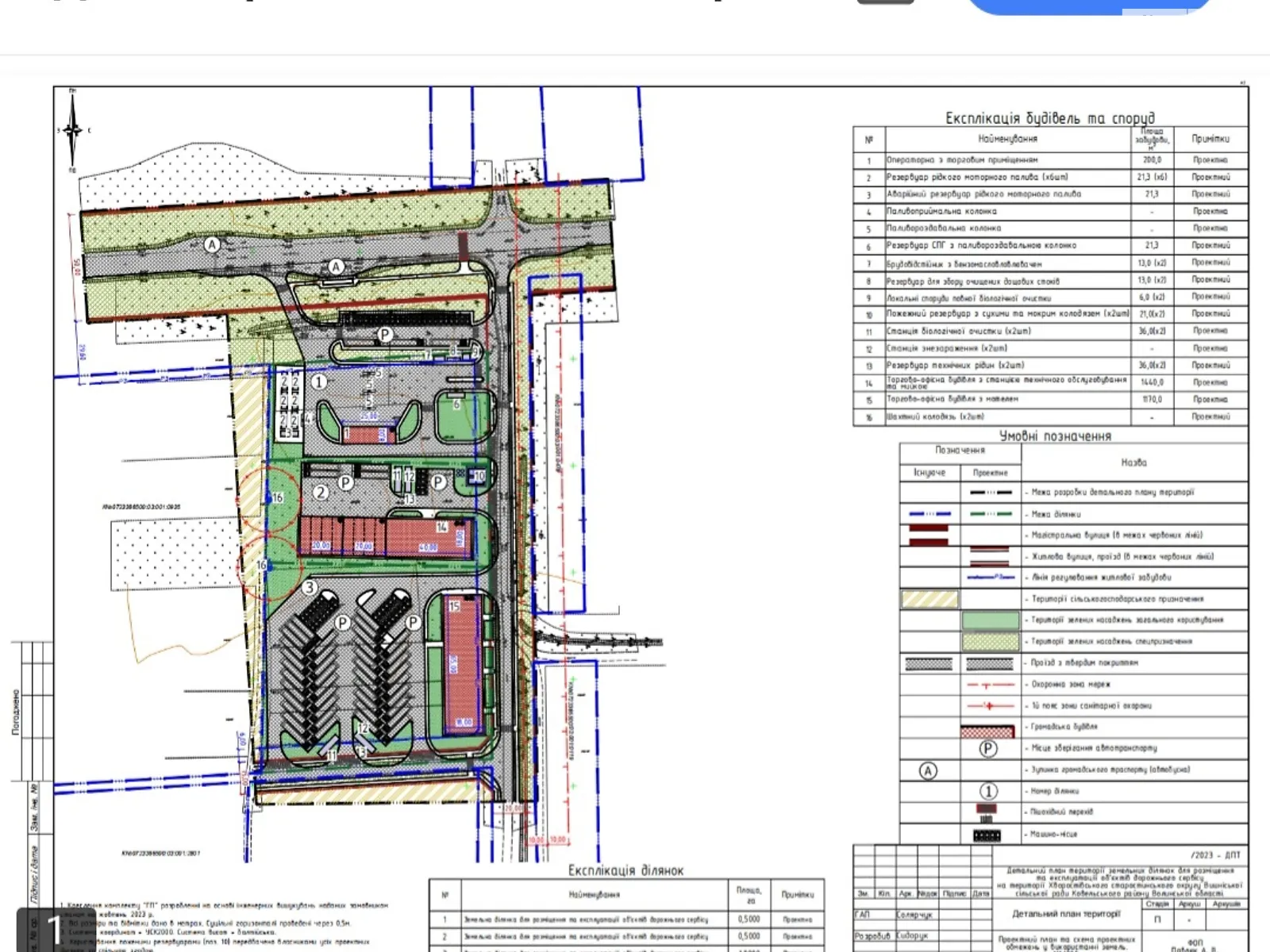Click the yellow hatched agricultural legend swatch
Screen dimensions: 1270x952
929,599
